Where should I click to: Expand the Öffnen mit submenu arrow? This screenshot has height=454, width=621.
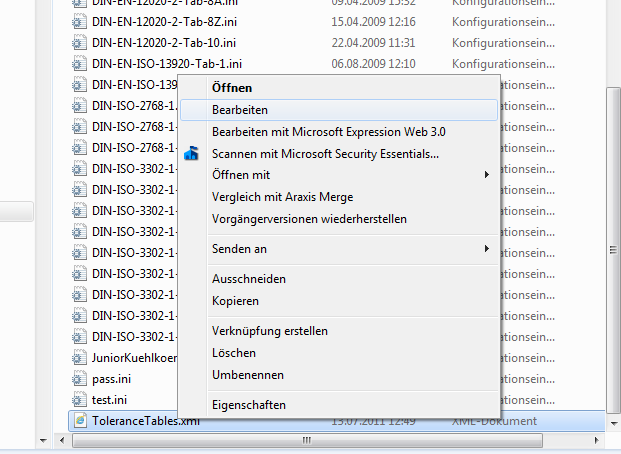(486, 175)
